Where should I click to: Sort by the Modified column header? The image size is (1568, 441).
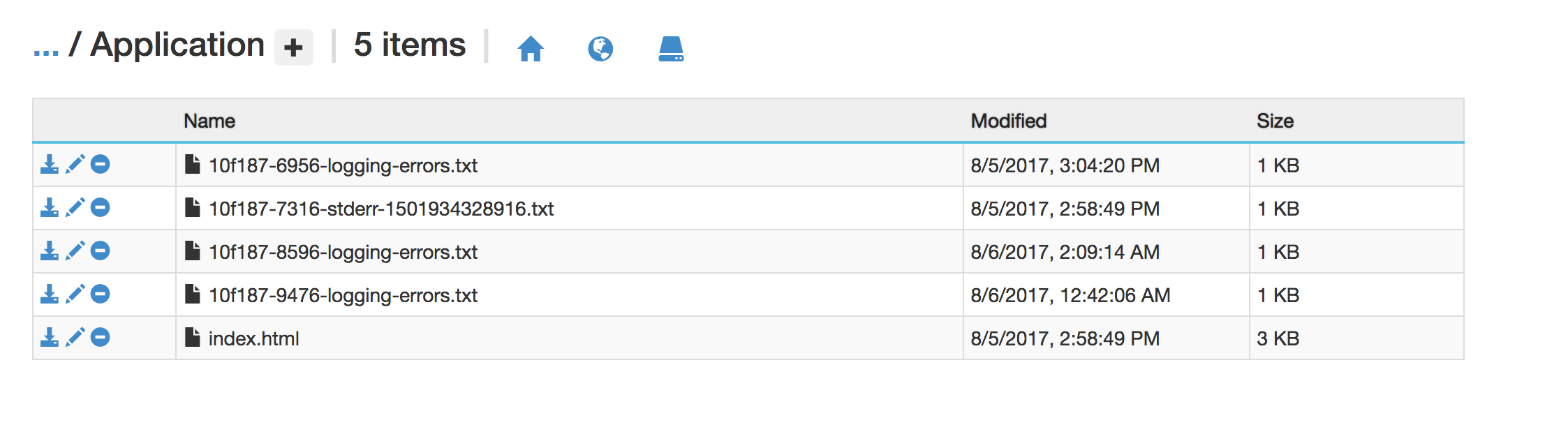click(x=1008, y=120)
